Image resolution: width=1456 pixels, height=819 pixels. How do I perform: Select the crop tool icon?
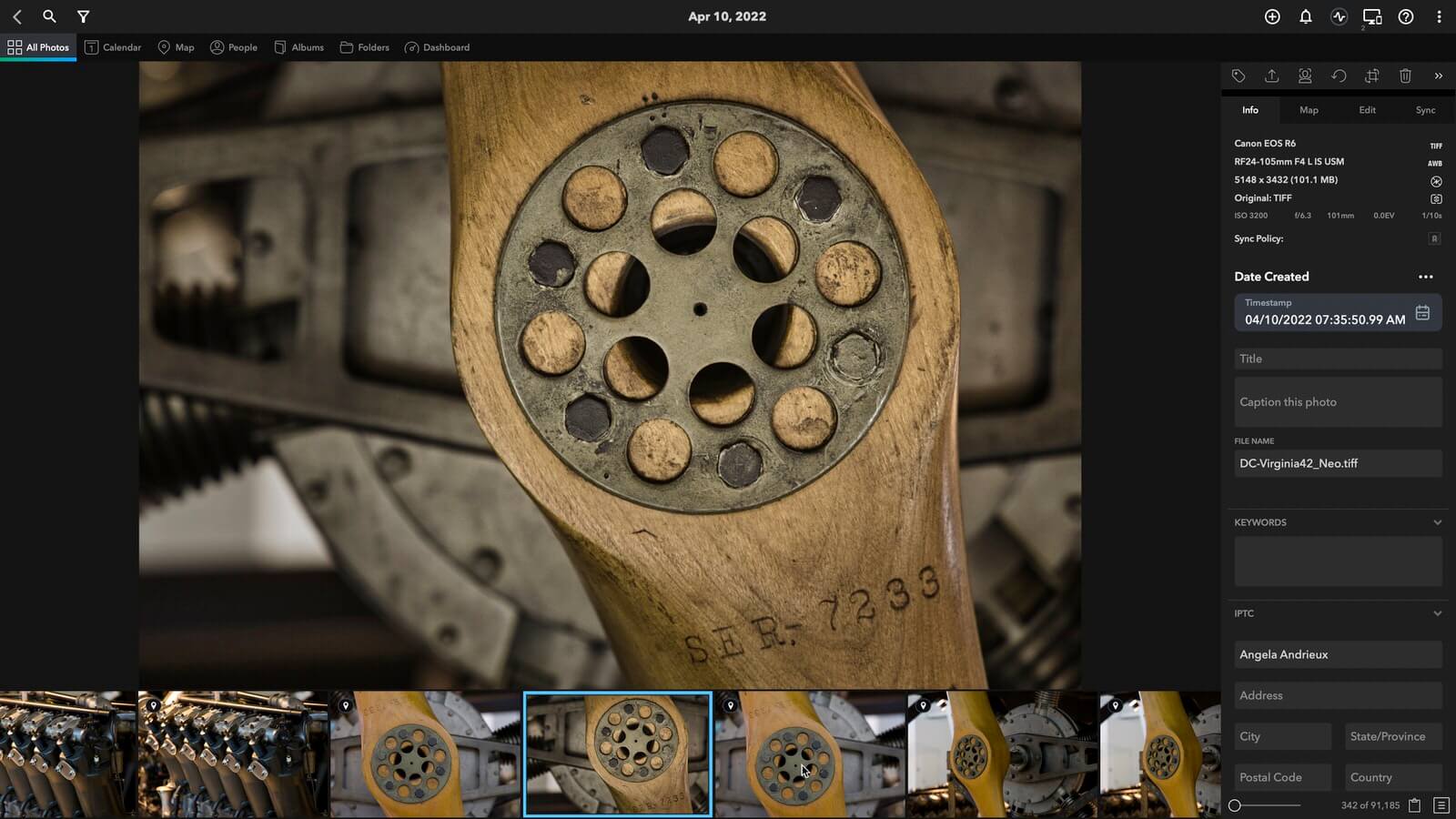[x=1371, y=76]
